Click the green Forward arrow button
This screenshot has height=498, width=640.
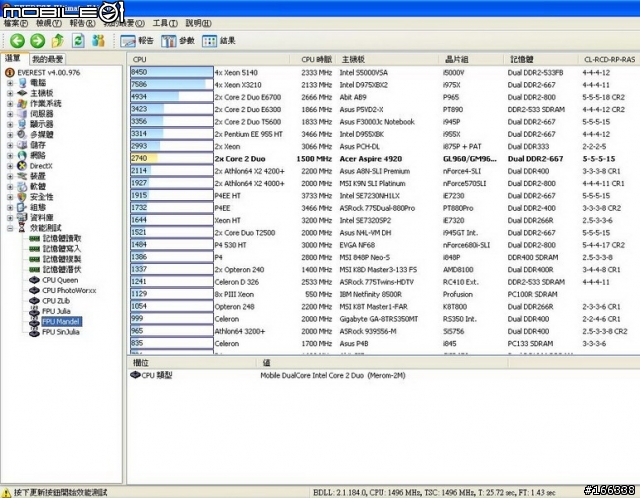(38, 40)
